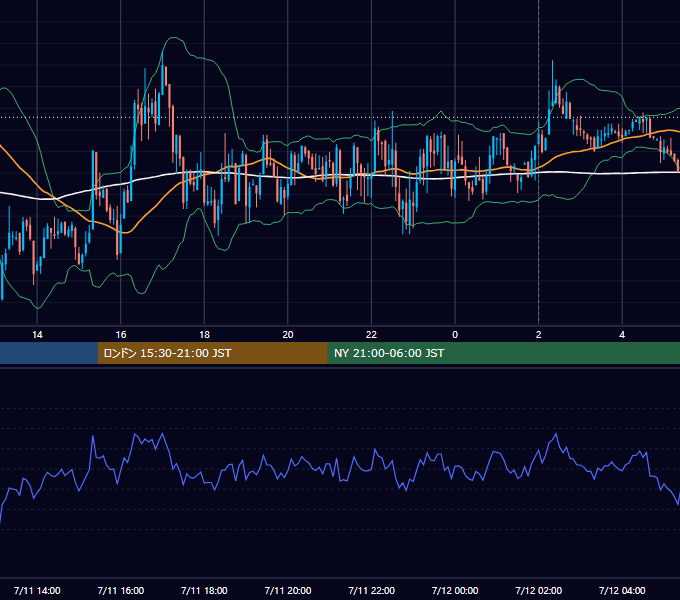
Task: Click the 7/12 02:00 time label
Action: (539, 590)
